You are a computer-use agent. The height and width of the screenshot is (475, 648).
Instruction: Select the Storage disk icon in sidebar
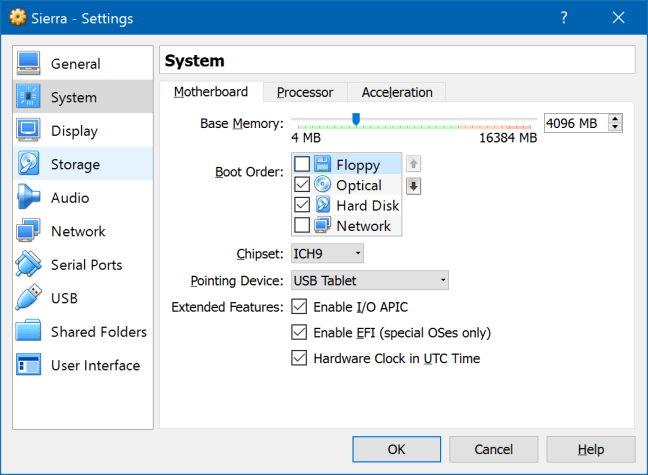[x=28, y=164]
